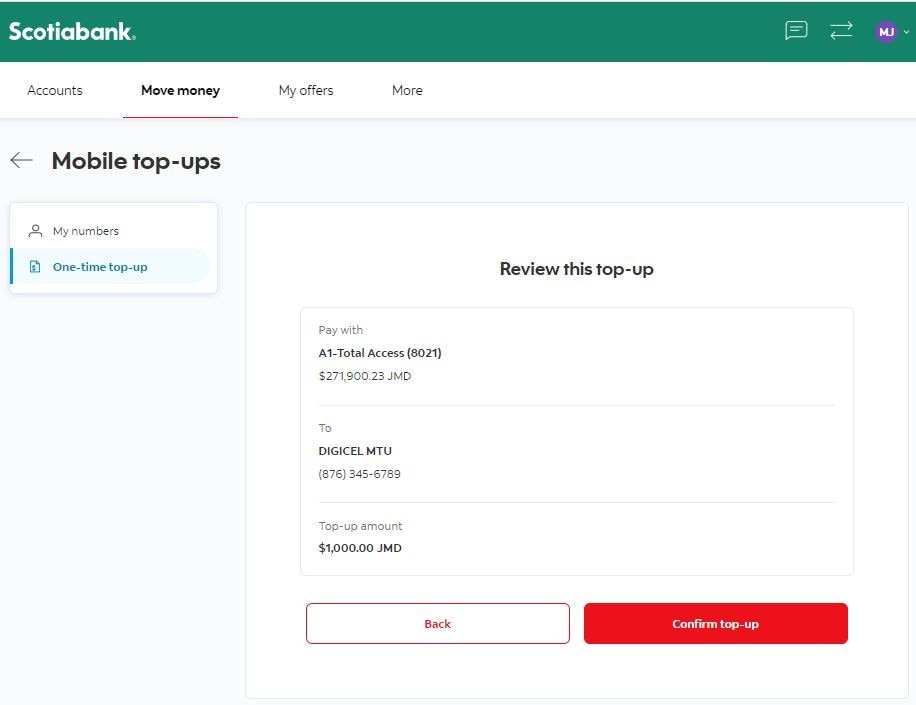The width and height of the screenshot is (916, 705).
Task: Click the Scotiabank logo
Action: pos(72,32)
